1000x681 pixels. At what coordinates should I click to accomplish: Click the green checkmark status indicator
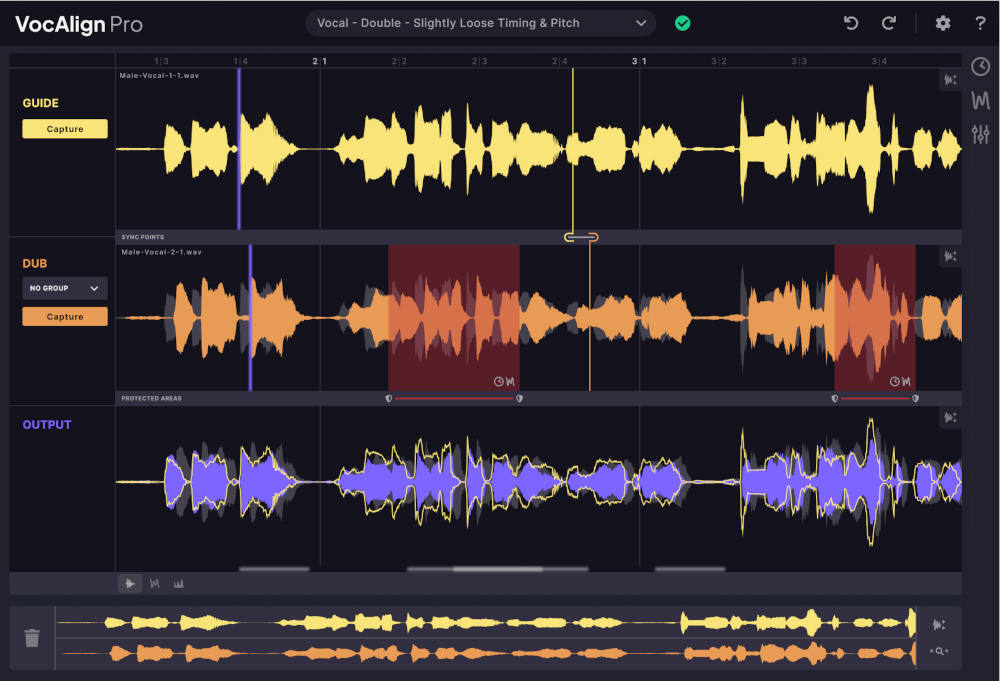point(683,22)
